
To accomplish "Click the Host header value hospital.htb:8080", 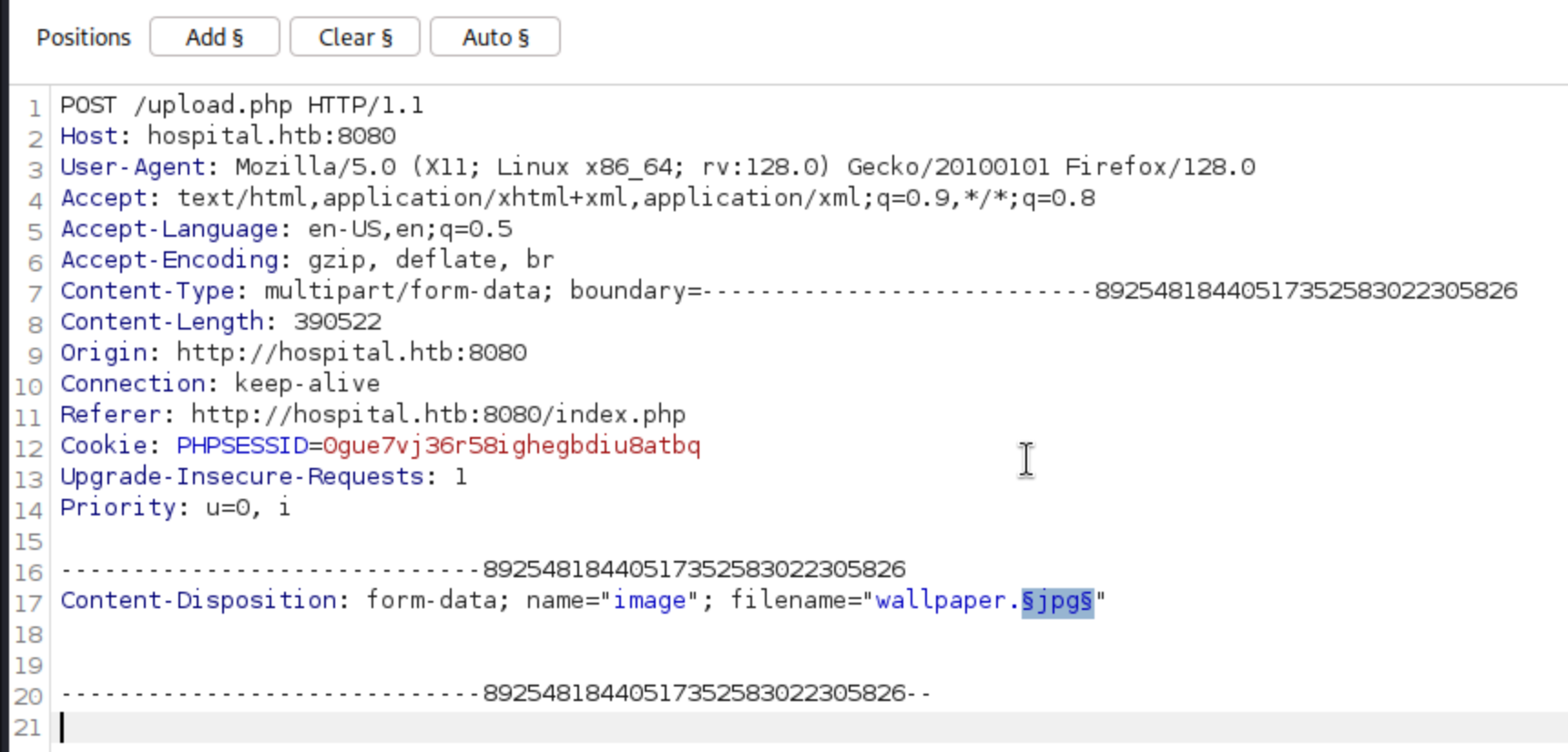I will tap(271, 137).
